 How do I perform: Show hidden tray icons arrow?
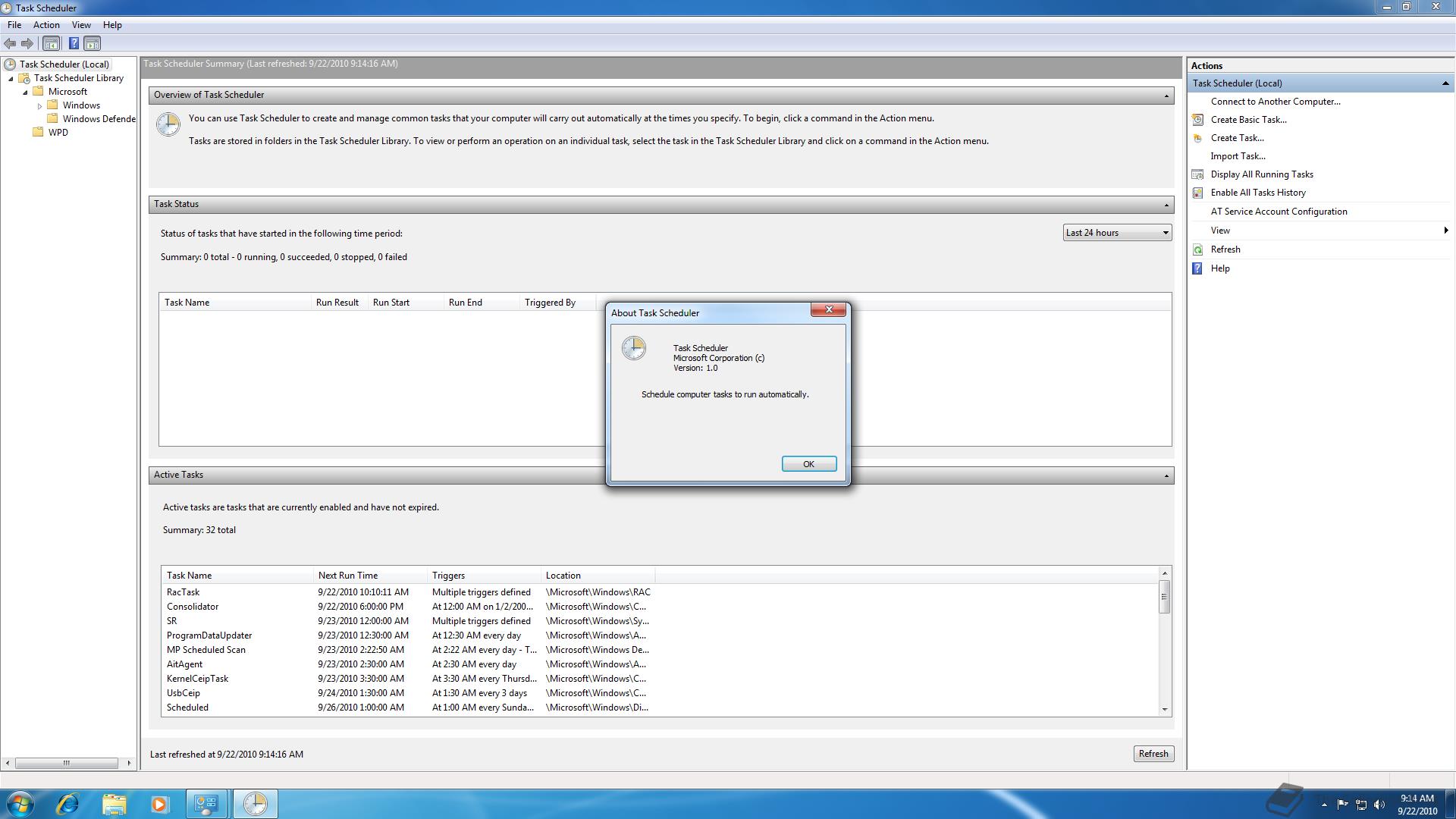pyautogui.click(x=1324, y=805)
